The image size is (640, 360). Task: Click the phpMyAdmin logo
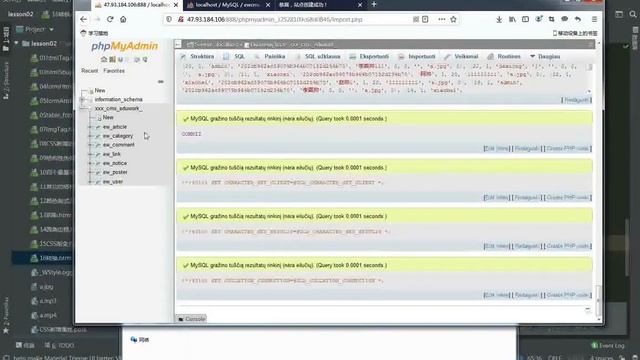[x=124, y=46]
